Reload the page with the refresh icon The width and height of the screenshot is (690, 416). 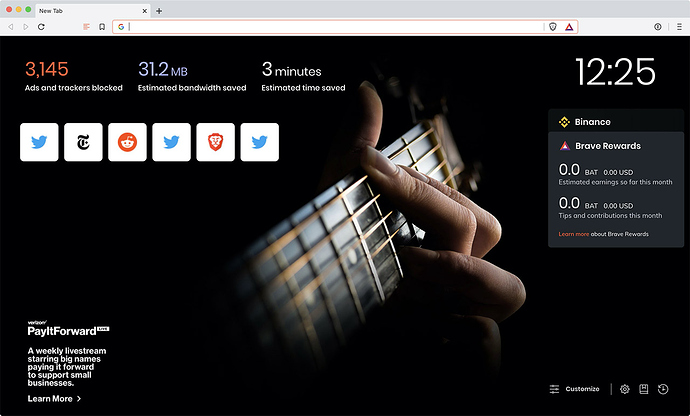[x=41, y=27]
